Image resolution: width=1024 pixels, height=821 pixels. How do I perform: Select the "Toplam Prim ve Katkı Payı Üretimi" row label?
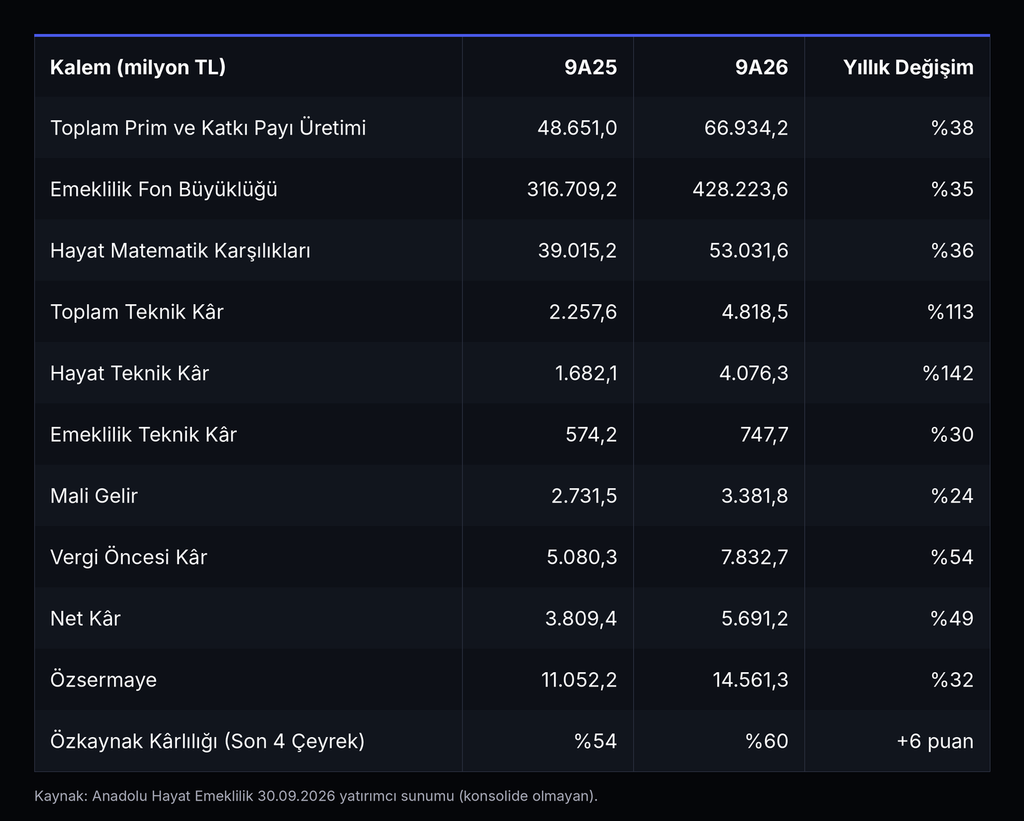(x=208, y=127)
